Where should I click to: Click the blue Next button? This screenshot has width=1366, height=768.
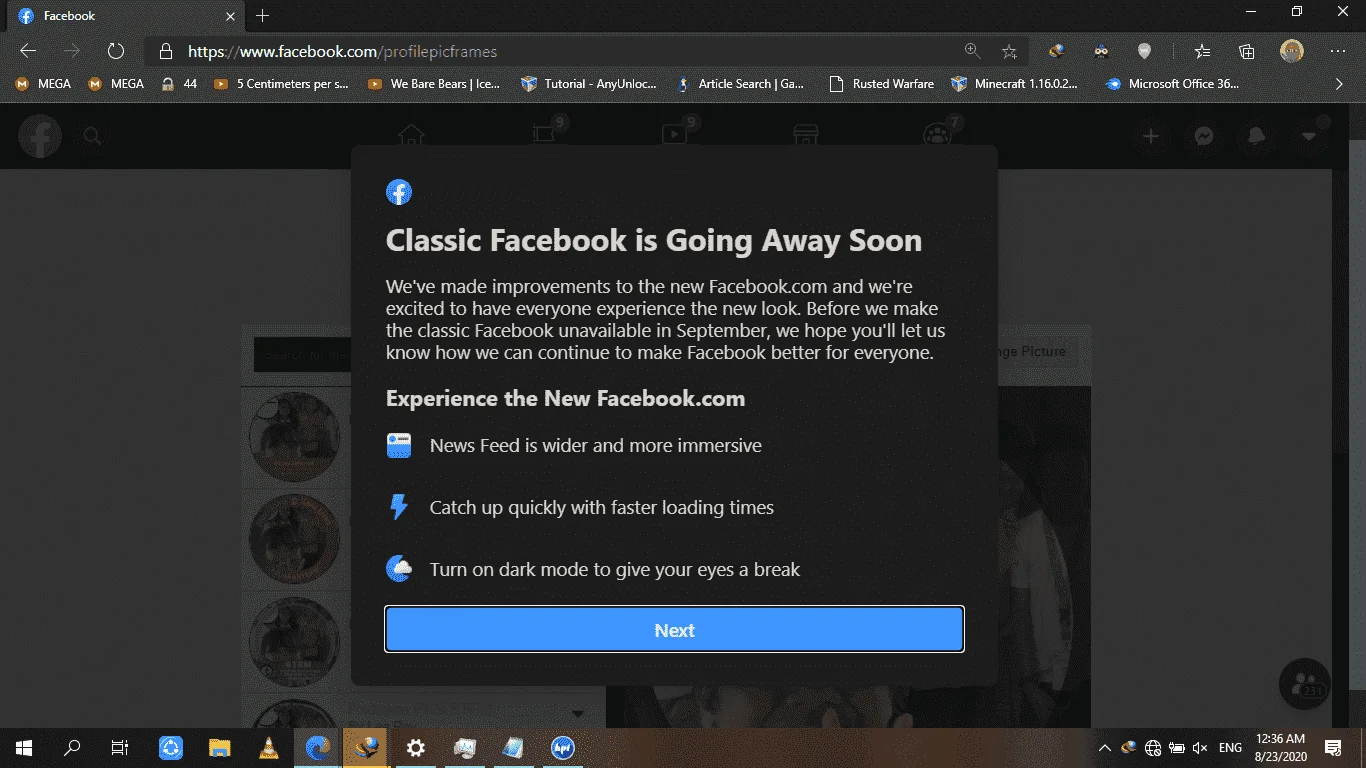(x=674, y=630)
